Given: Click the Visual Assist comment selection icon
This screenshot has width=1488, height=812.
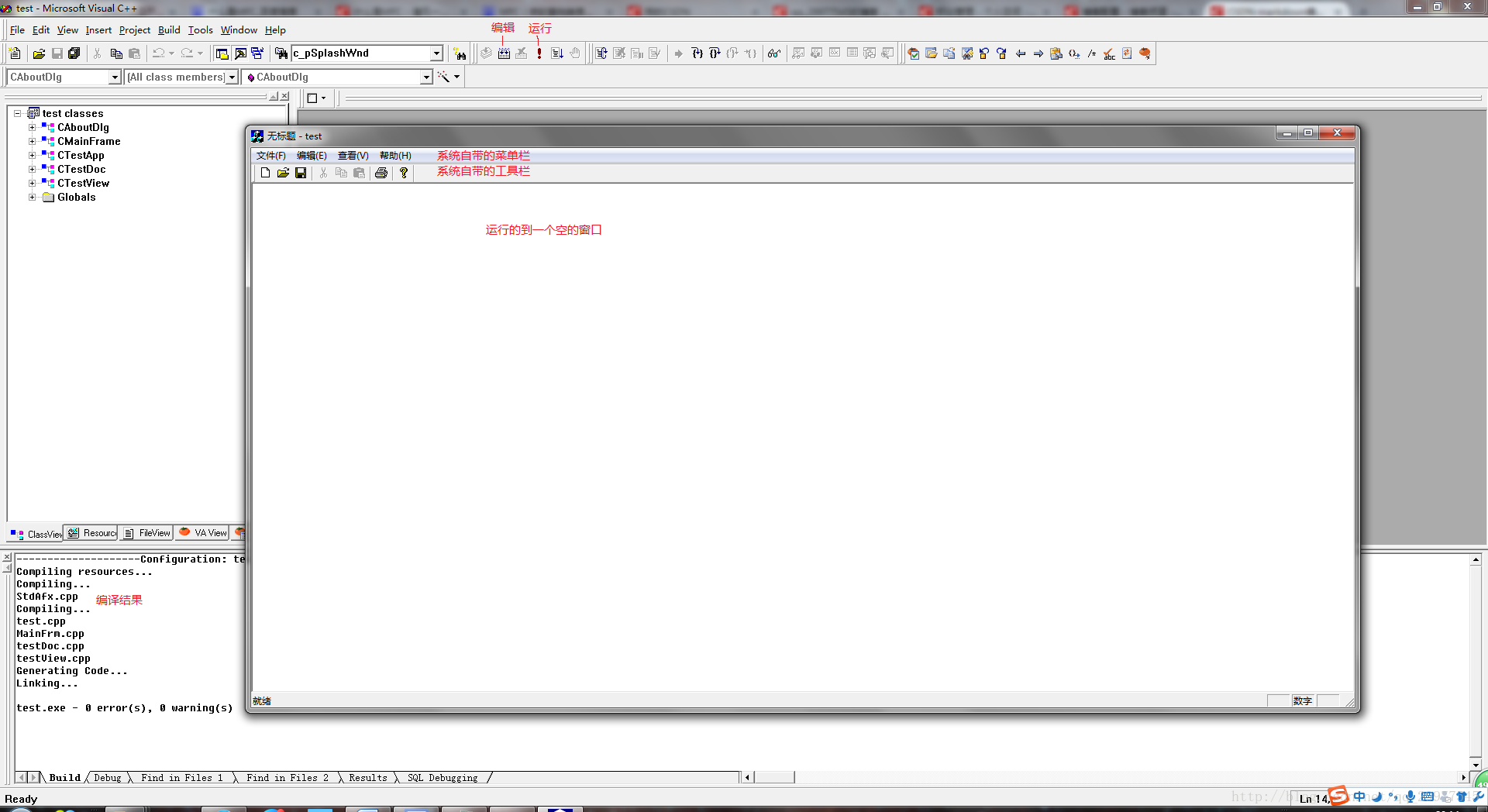Looking at the screenshot, I should point(1092,53).
